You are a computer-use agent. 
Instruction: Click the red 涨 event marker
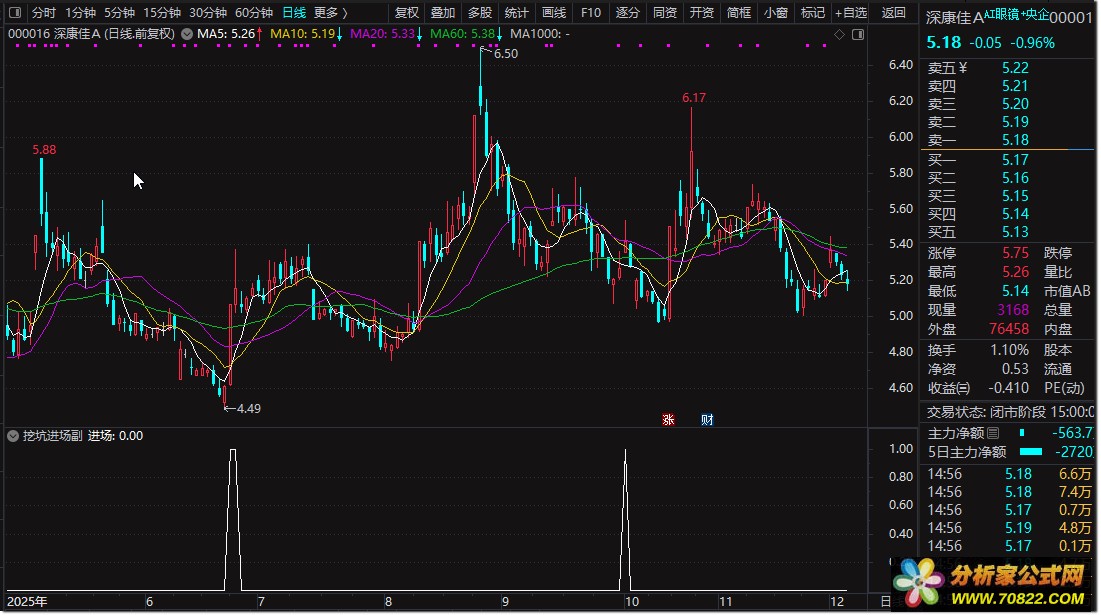pyautogui.click(x=668, y=419)
